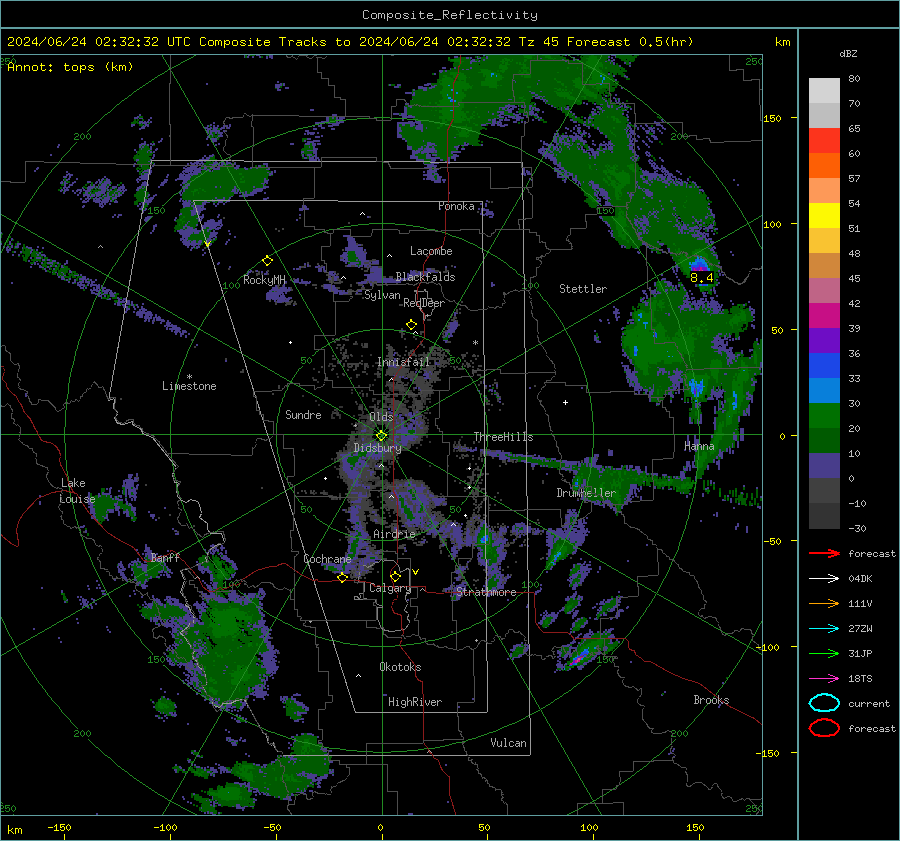Click the yellow diamond marker near RedDeer
The width and height of the screenshot is (900, 841).
pyautogui.click(x=411, y=325)
